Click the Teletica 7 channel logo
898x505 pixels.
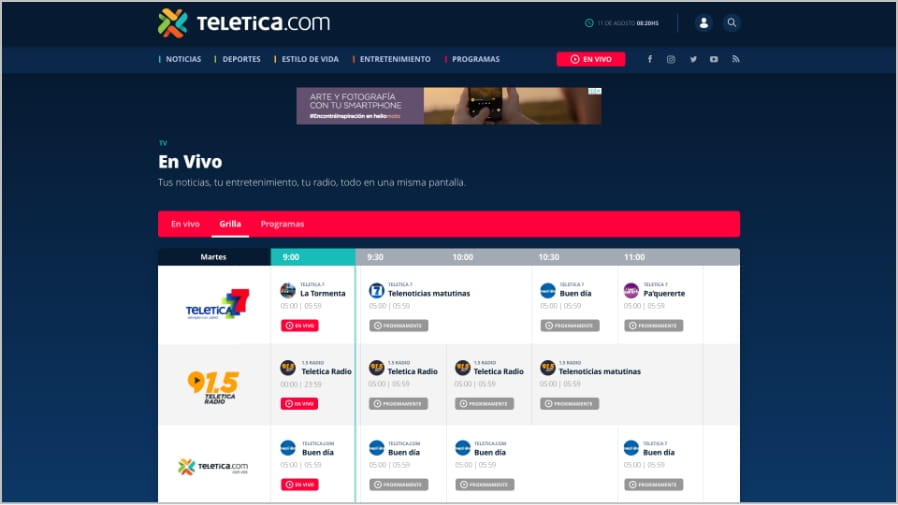[217, 304]
